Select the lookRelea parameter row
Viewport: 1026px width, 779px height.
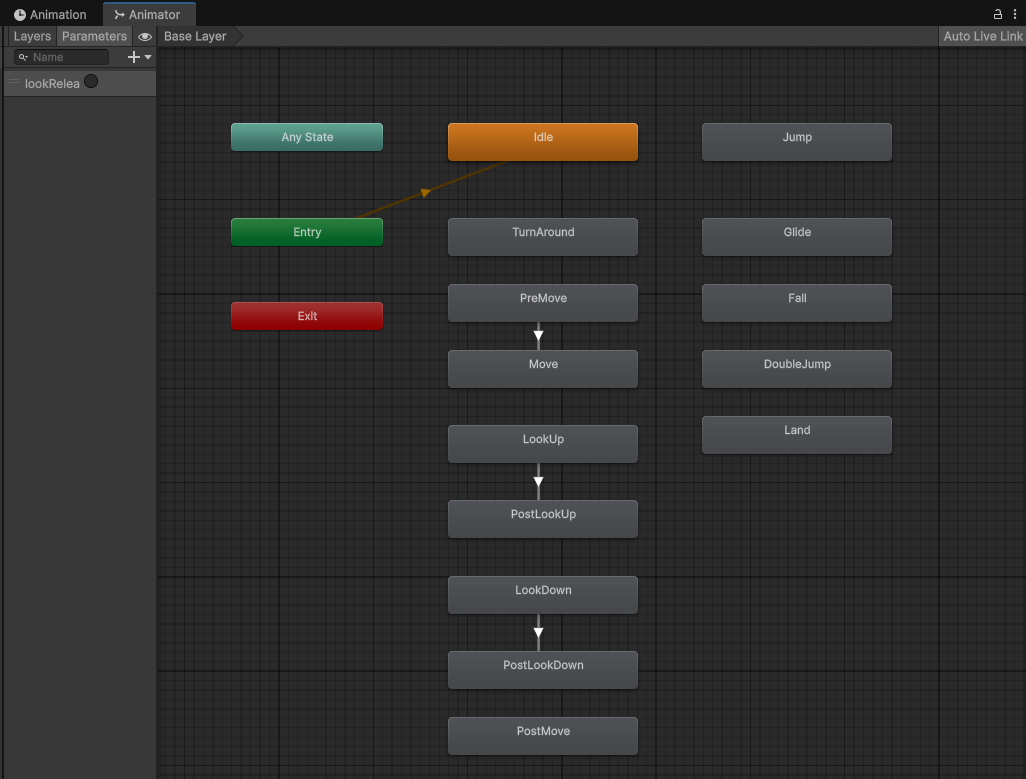point(80,83)
